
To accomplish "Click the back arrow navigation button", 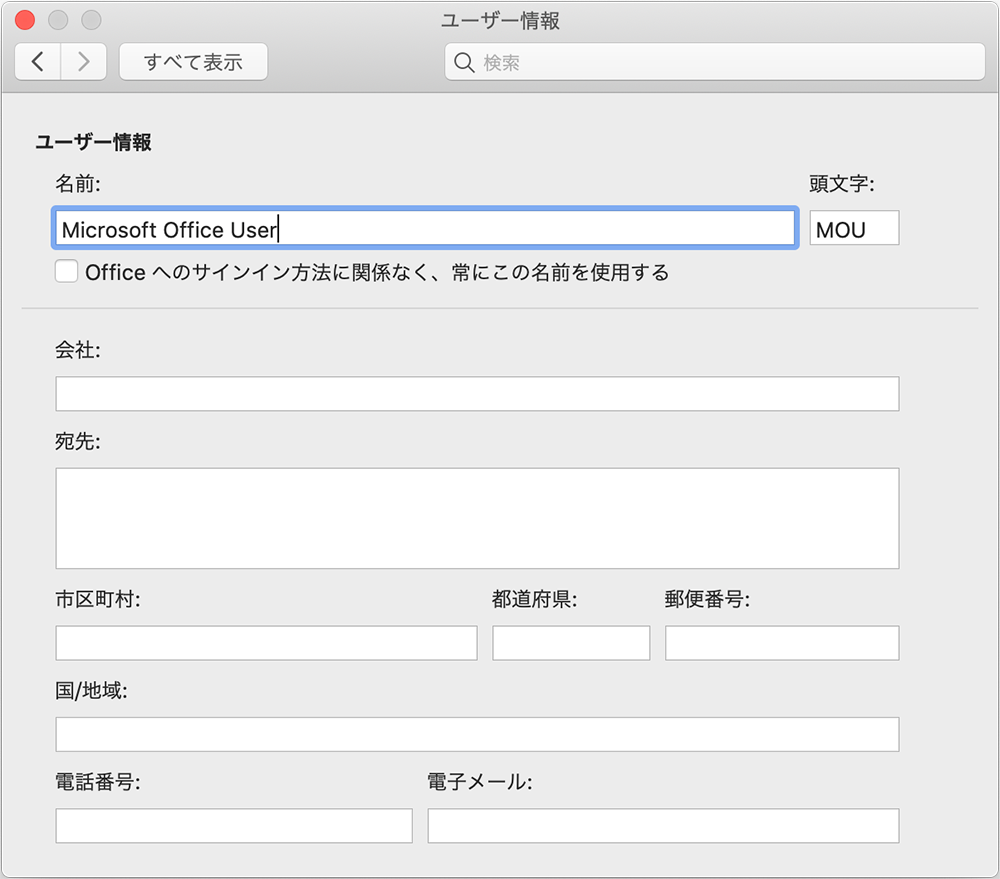I will point(38,62).
